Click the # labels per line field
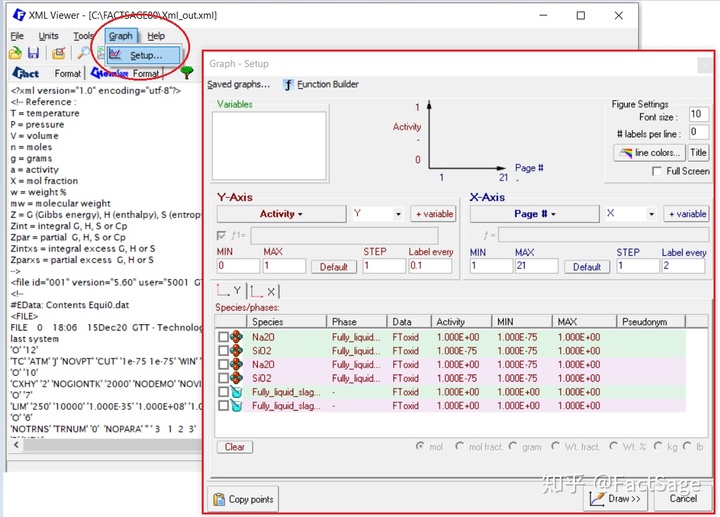720x517 pixels. (x=699, y=133)
